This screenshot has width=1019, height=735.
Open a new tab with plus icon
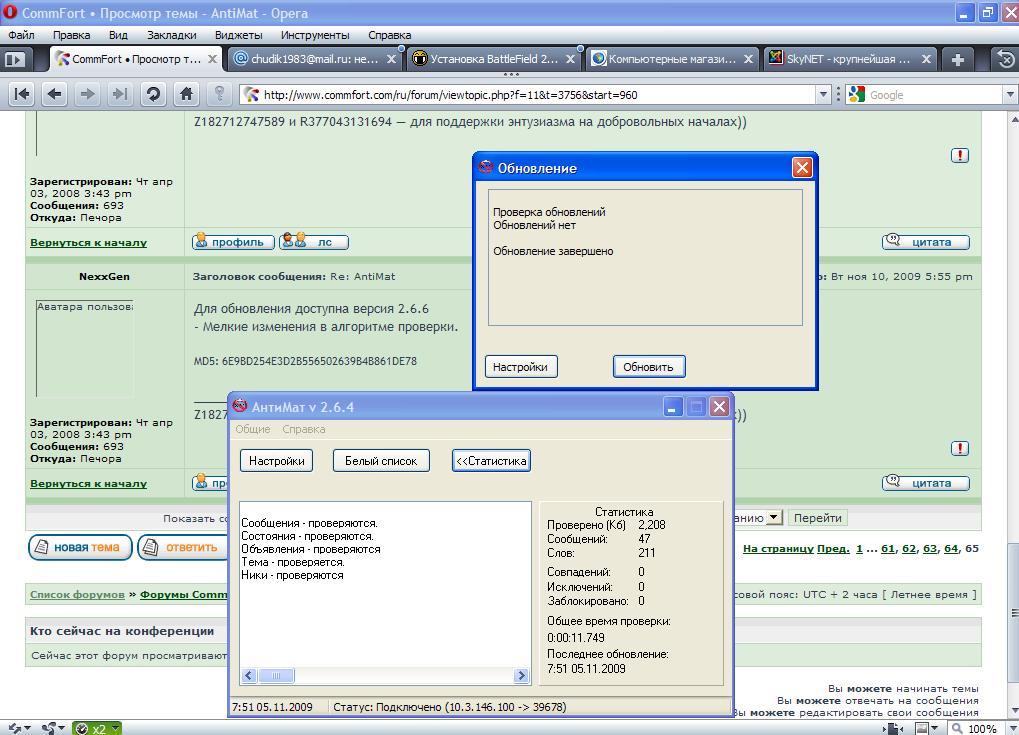(957, 59)
